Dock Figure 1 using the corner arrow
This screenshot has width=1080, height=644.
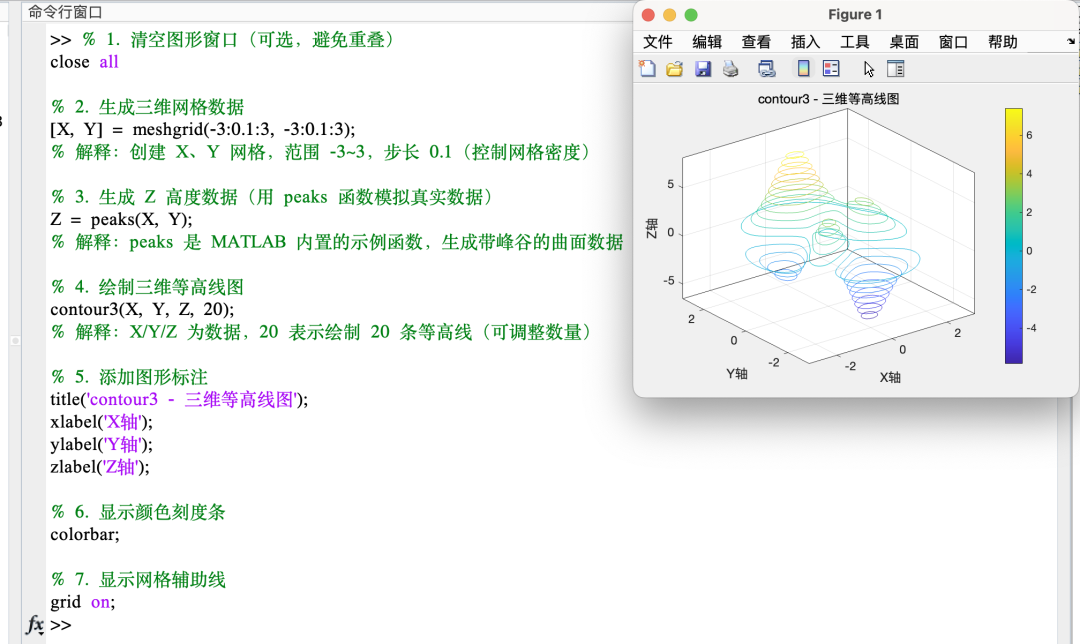tap(1071, 41)
